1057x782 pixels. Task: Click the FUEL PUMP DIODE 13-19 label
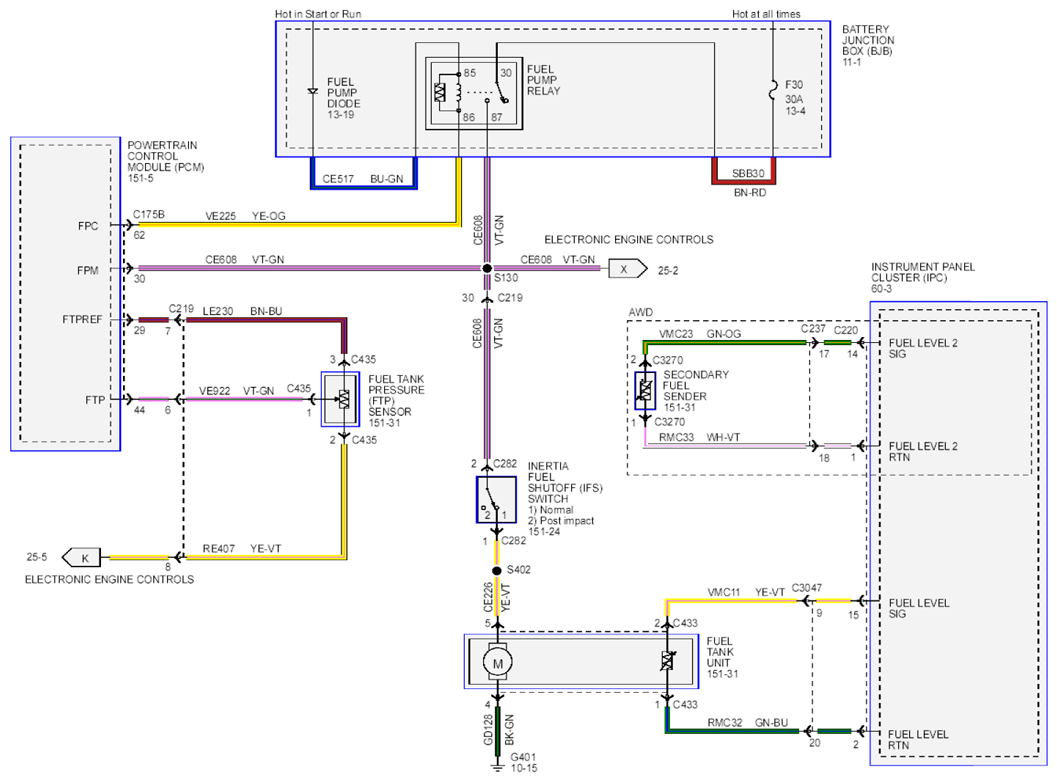(344, 98)
